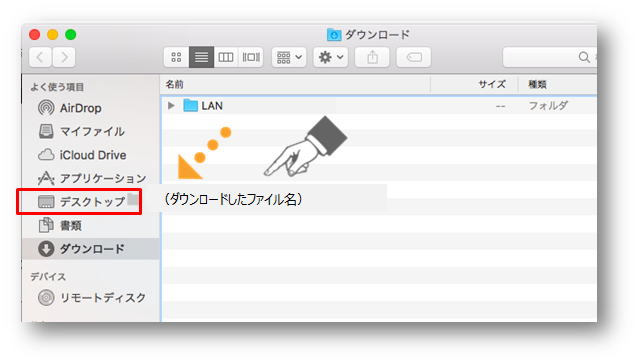Click the デバイス sidebar heading

coord(48,277)
